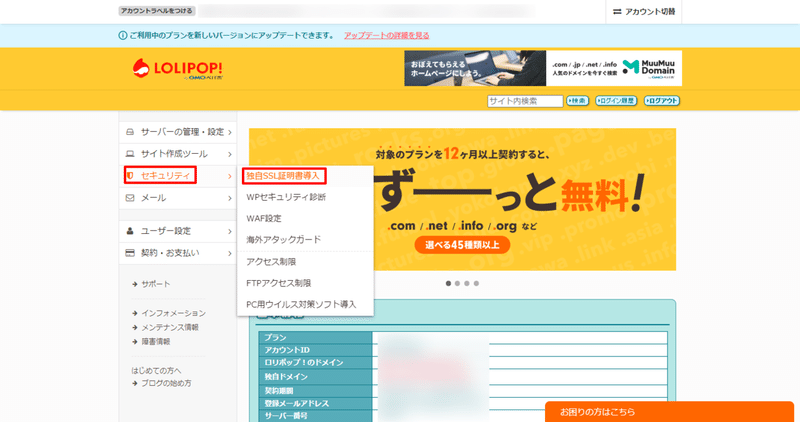Expand サーバーの管理・設定 chevron
This screenshot has width=800, height=422.
[x=230, y=132]
